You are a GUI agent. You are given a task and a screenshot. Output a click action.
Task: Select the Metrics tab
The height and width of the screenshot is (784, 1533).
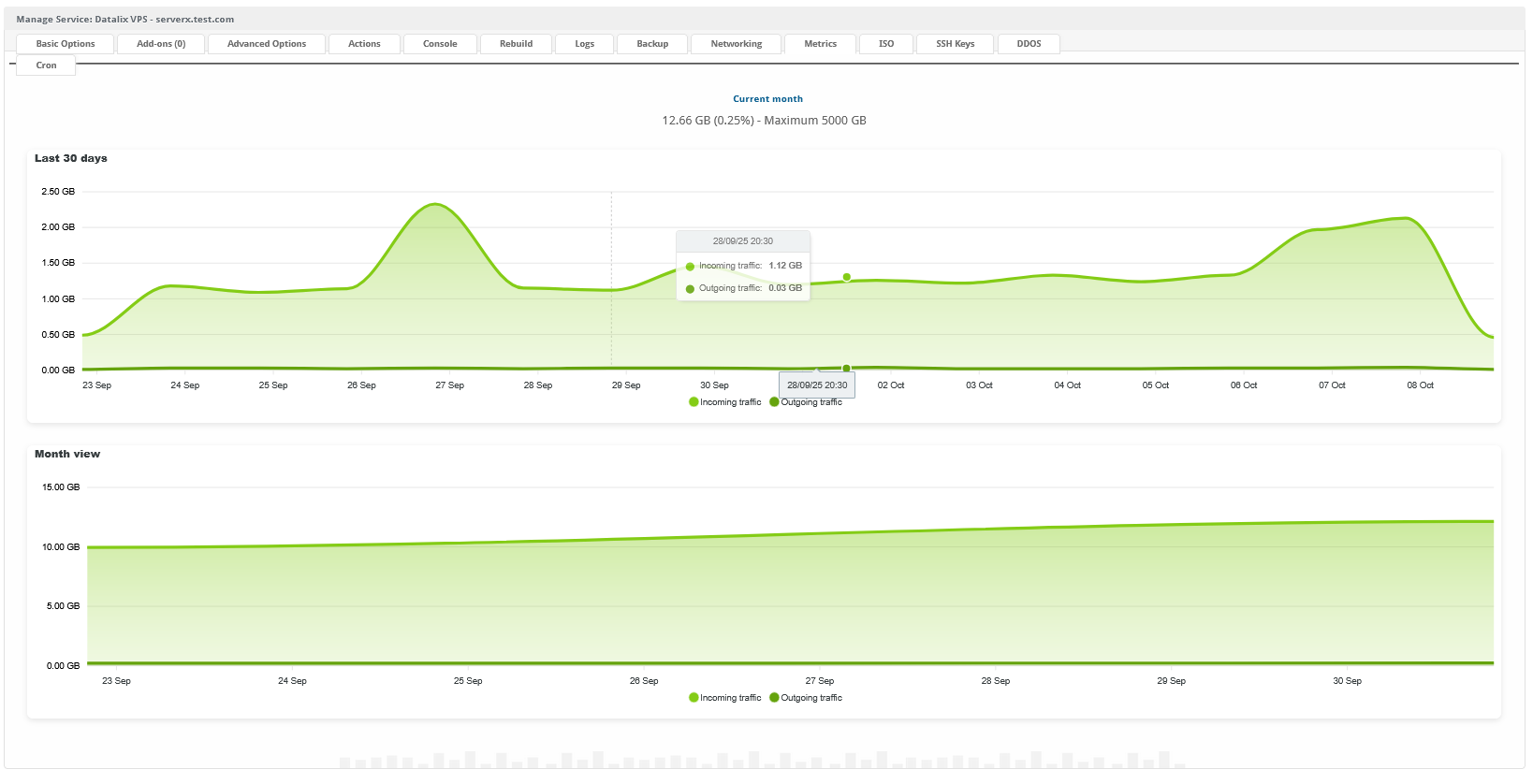coord(820,44)
